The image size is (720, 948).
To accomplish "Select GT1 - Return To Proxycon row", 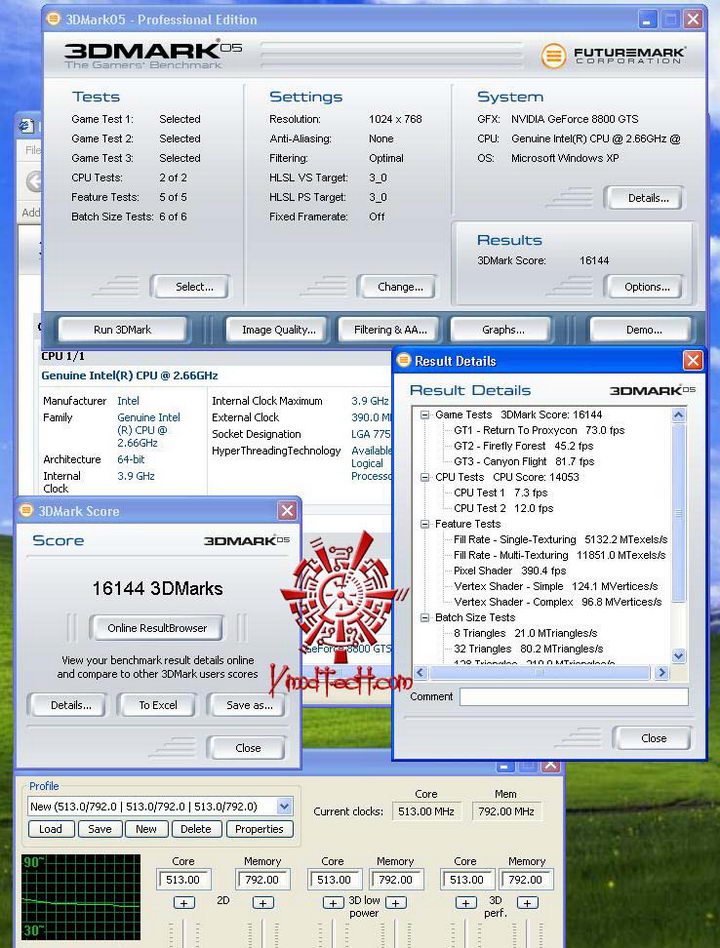I will (539, 430).
